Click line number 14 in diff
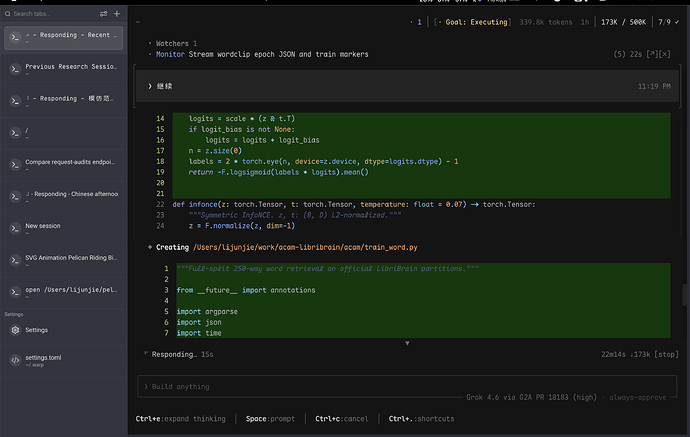The width and height of the screenshot is (690, 437). 160,118
